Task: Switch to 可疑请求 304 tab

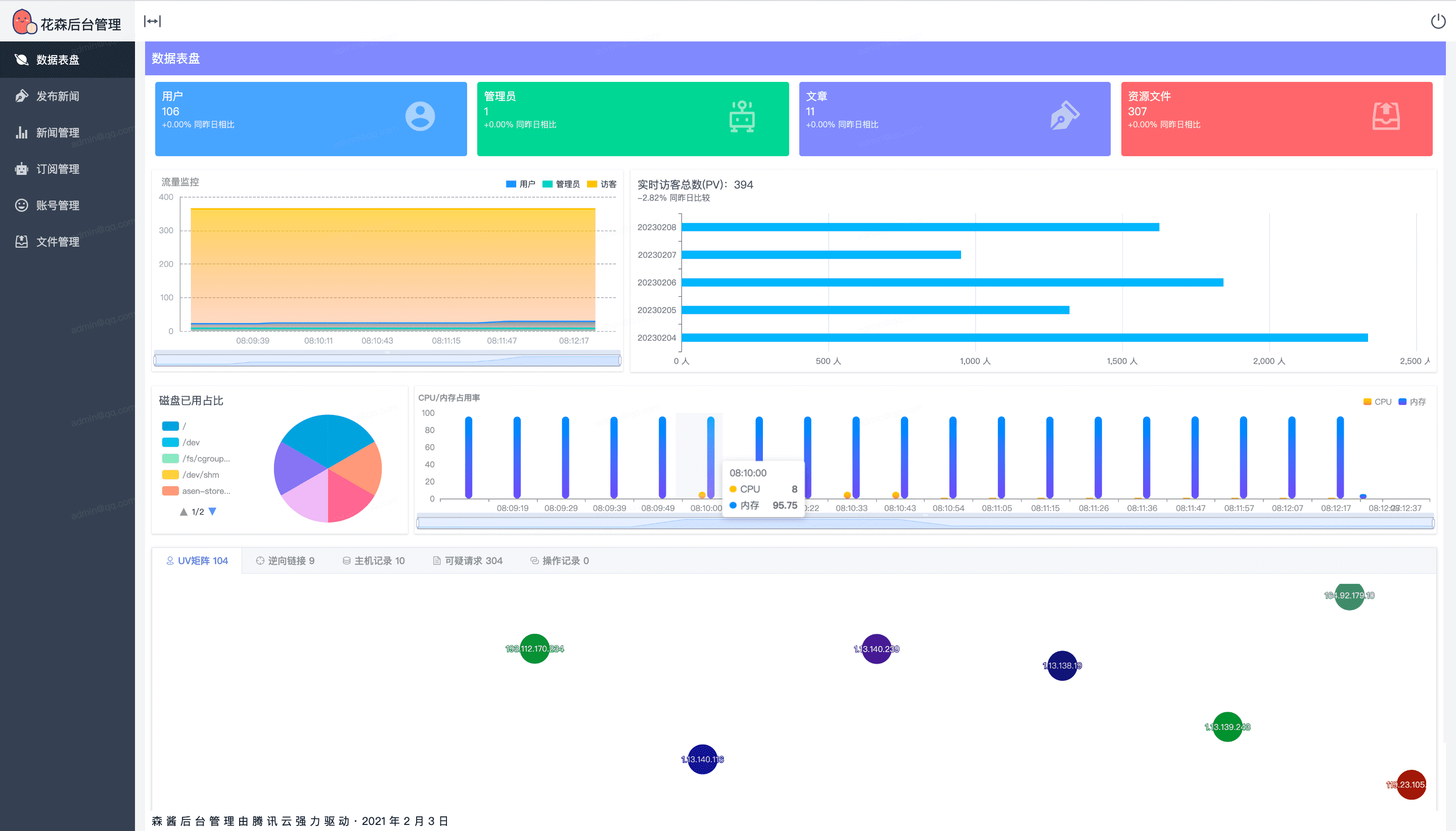Action: (x=468, y=561)
